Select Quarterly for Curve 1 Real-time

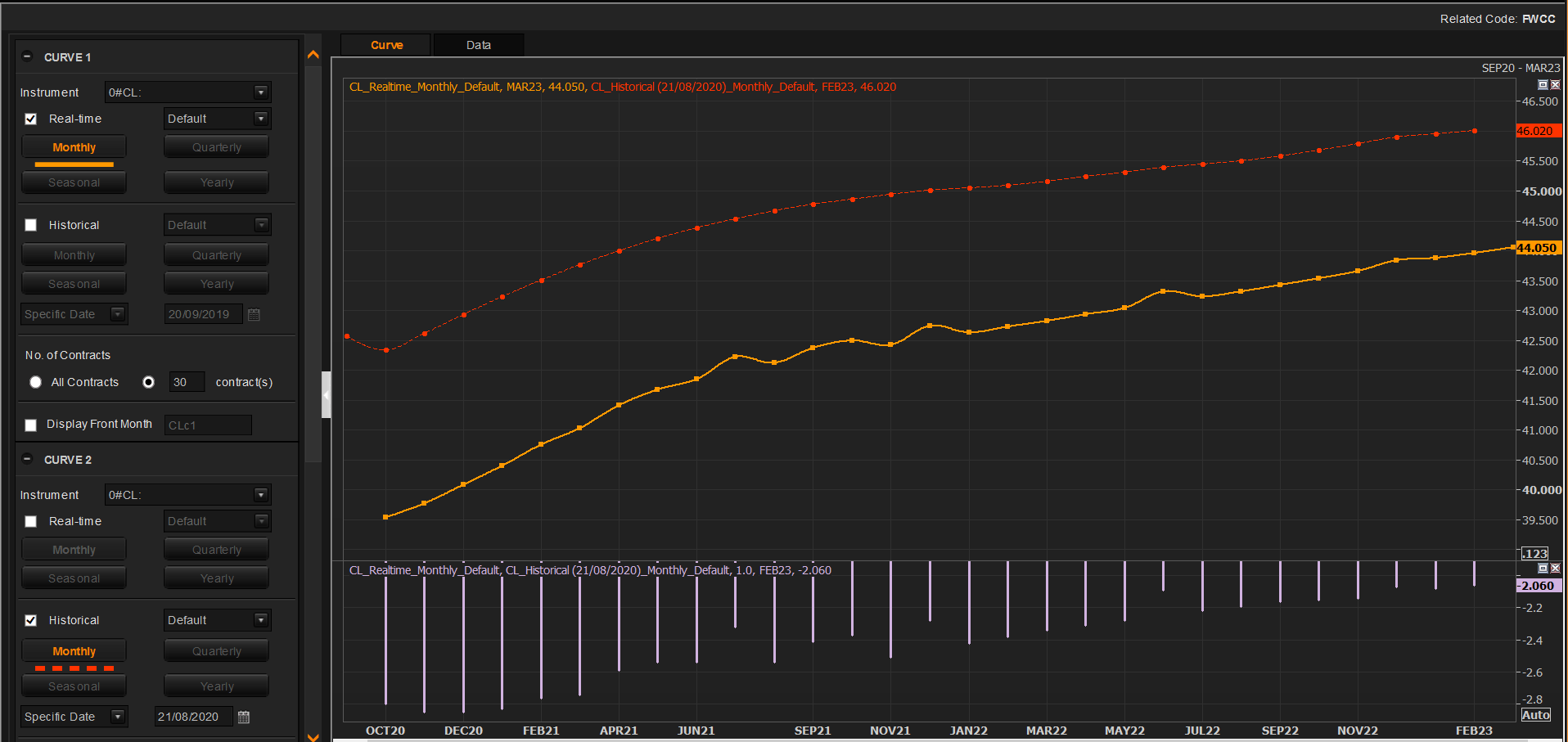point(217,147)
